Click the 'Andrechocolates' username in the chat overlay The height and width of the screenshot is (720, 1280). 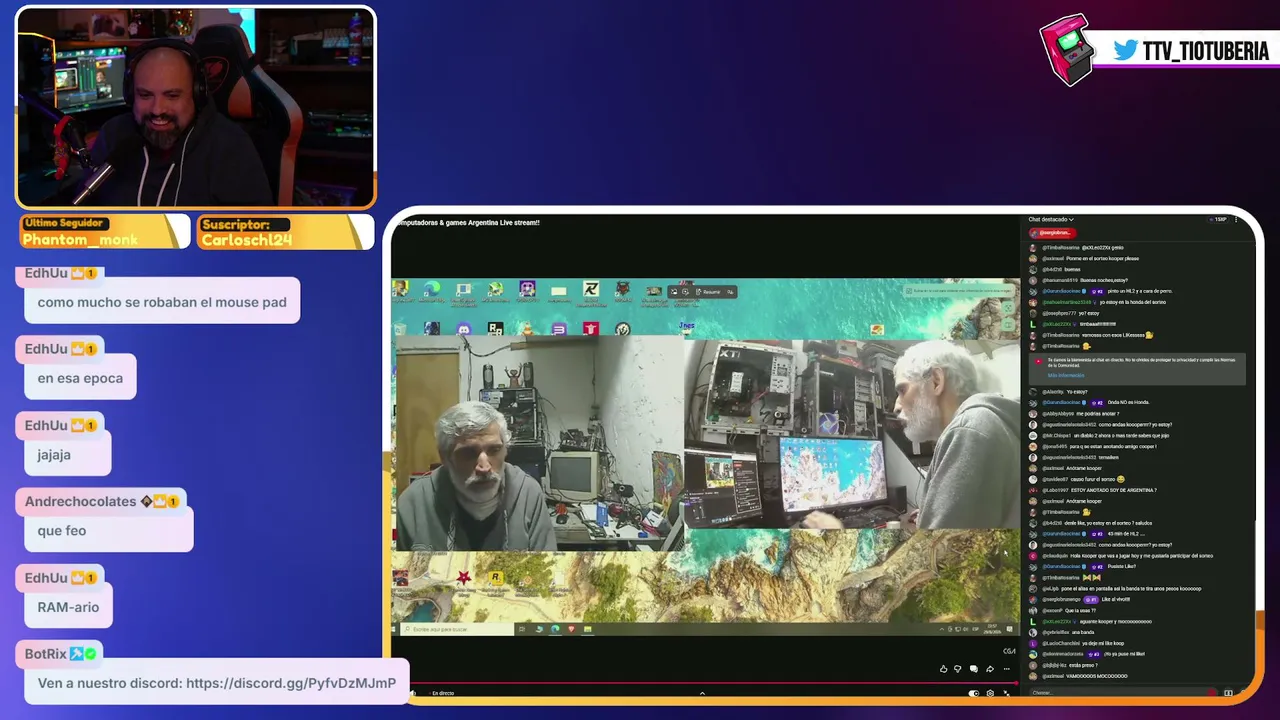click(80, 502)
